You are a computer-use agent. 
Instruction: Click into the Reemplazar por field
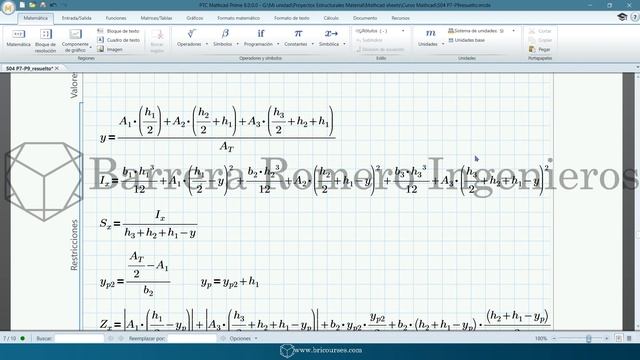(192, 338)
